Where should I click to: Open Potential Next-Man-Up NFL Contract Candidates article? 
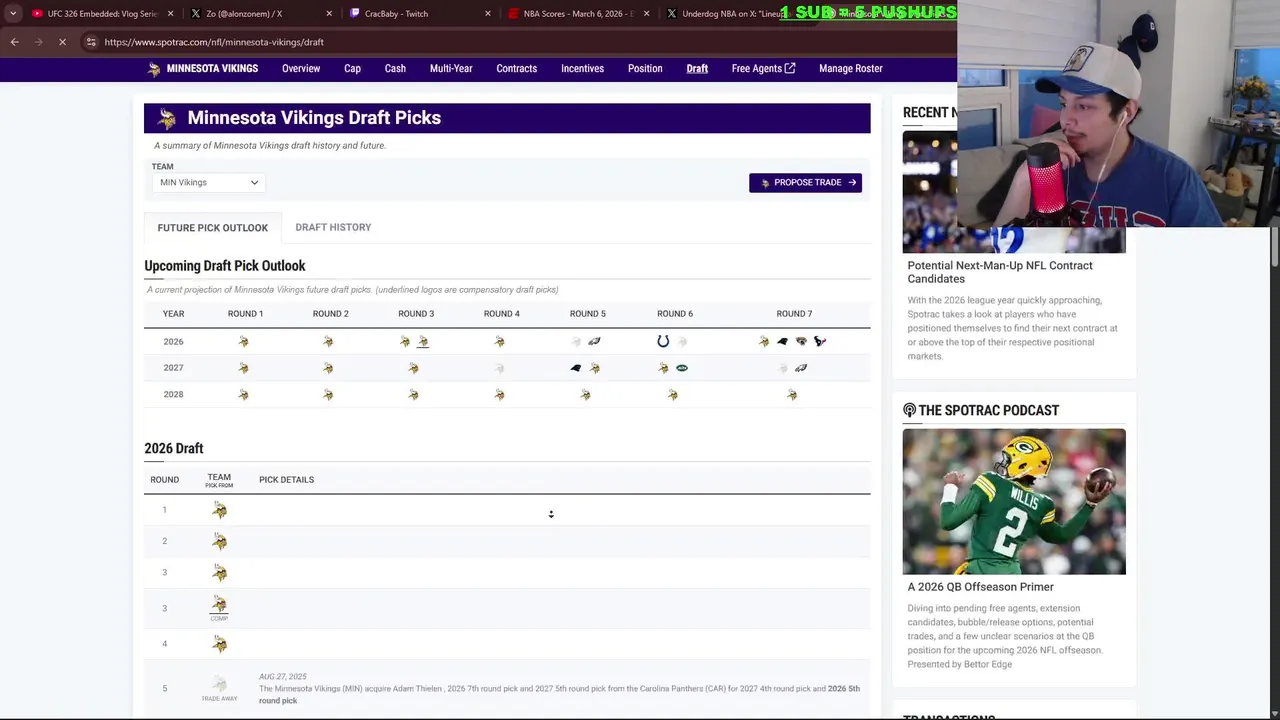(x=1000, y=272)
